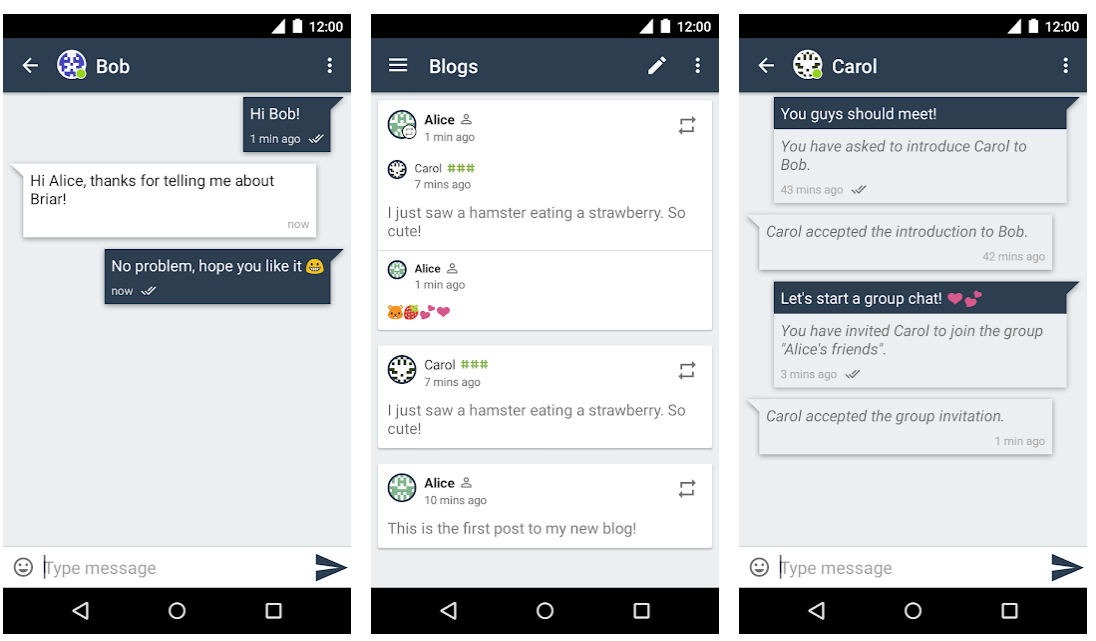The image size is (1096, 641).
Task: Reblog Carol's hamster post
Action: click(687, 370)
